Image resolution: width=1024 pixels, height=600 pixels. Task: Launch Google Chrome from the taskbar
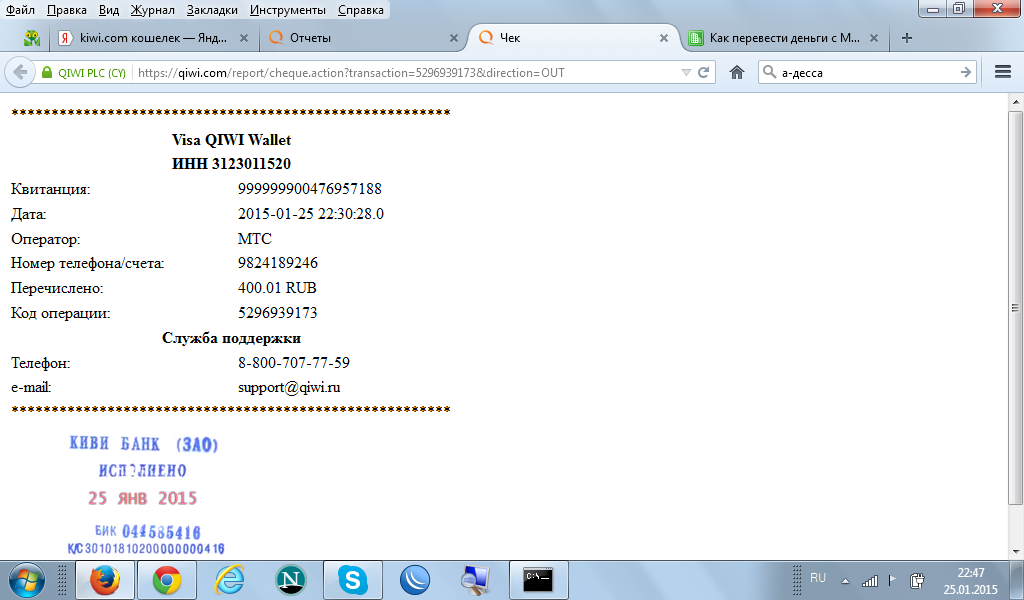click(167, 580)
